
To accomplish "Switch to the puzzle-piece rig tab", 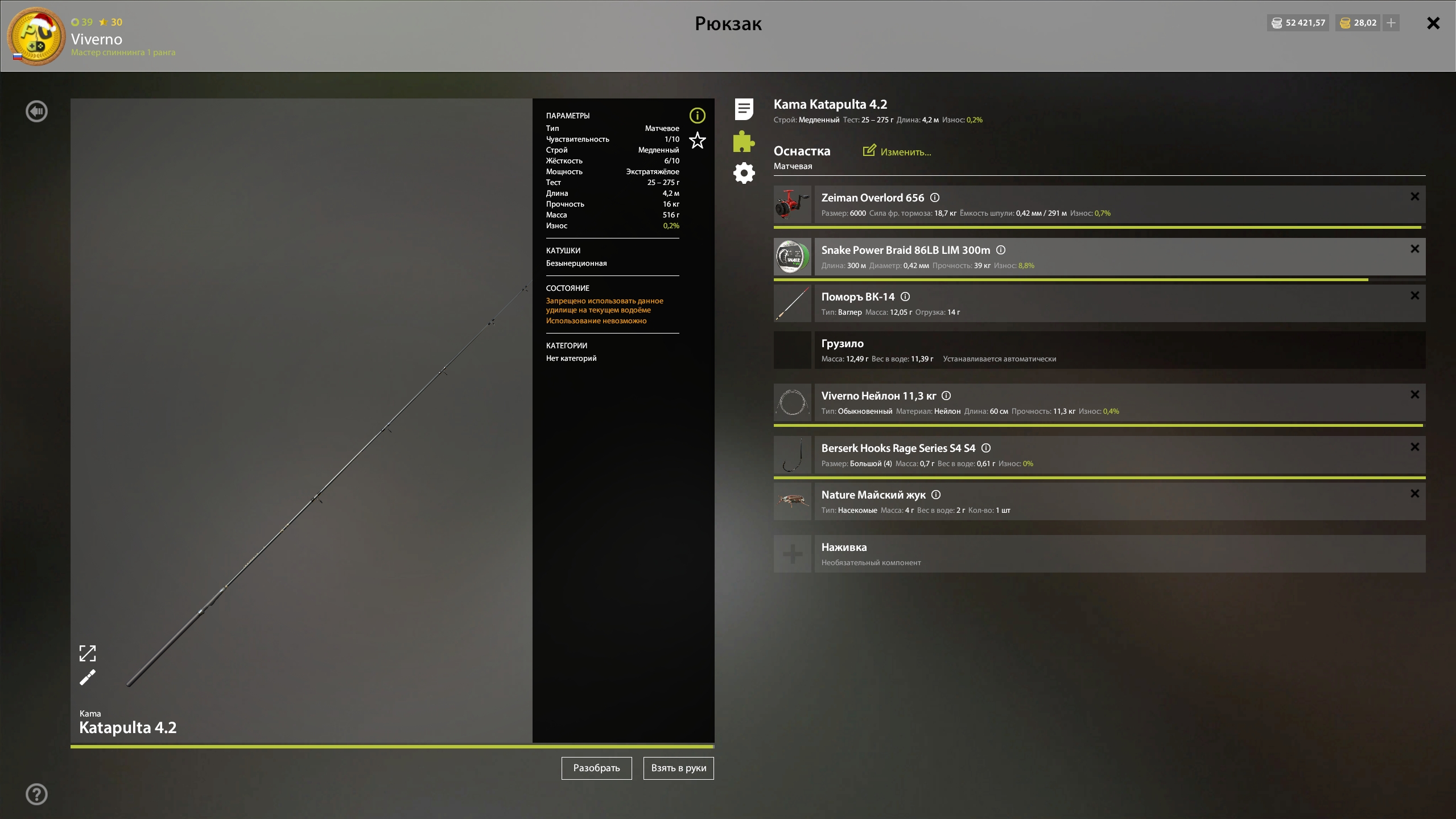I will point(744,141).
